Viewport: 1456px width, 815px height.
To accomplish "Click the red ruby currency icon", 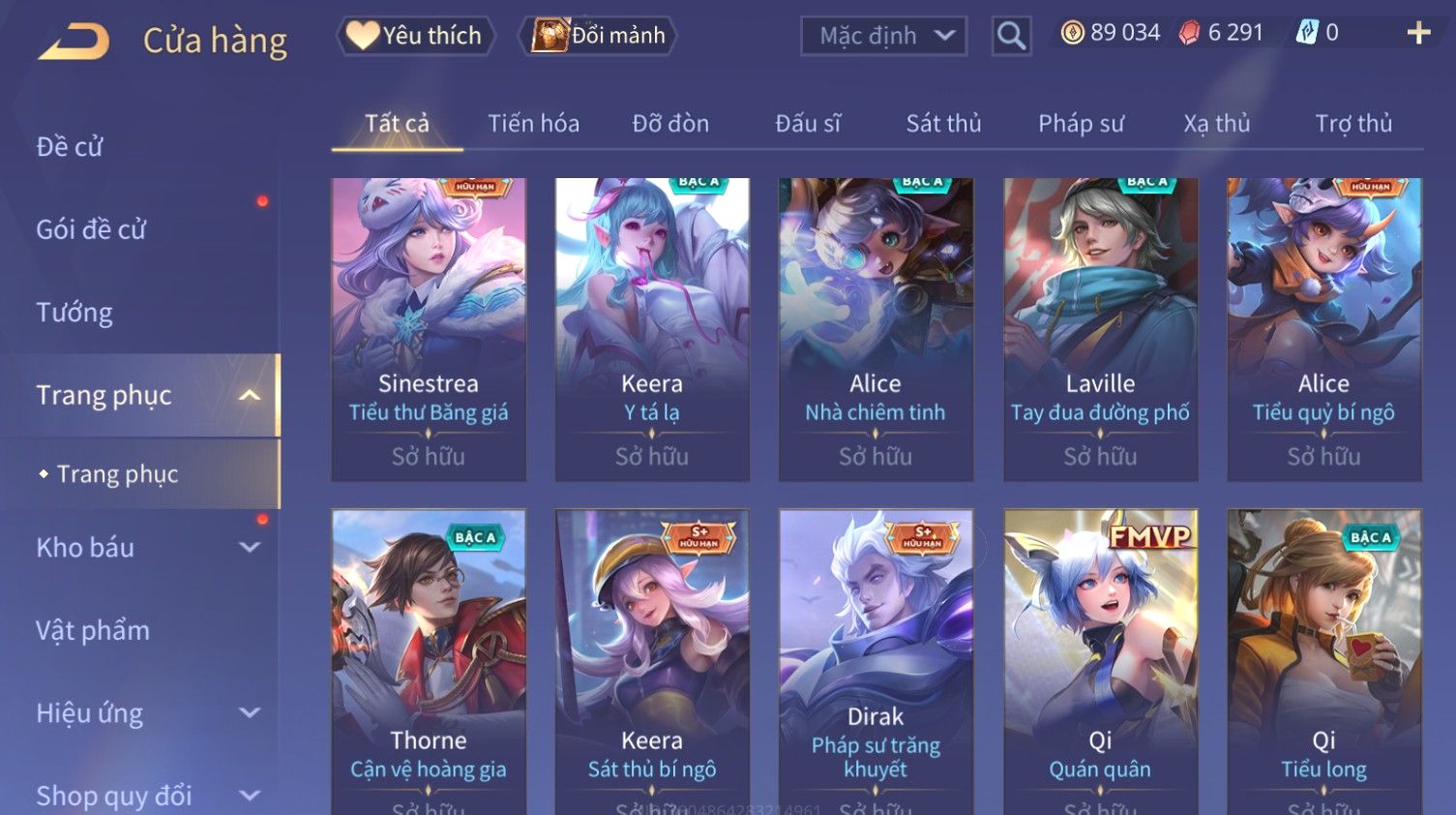I will tap(1189, 33).
